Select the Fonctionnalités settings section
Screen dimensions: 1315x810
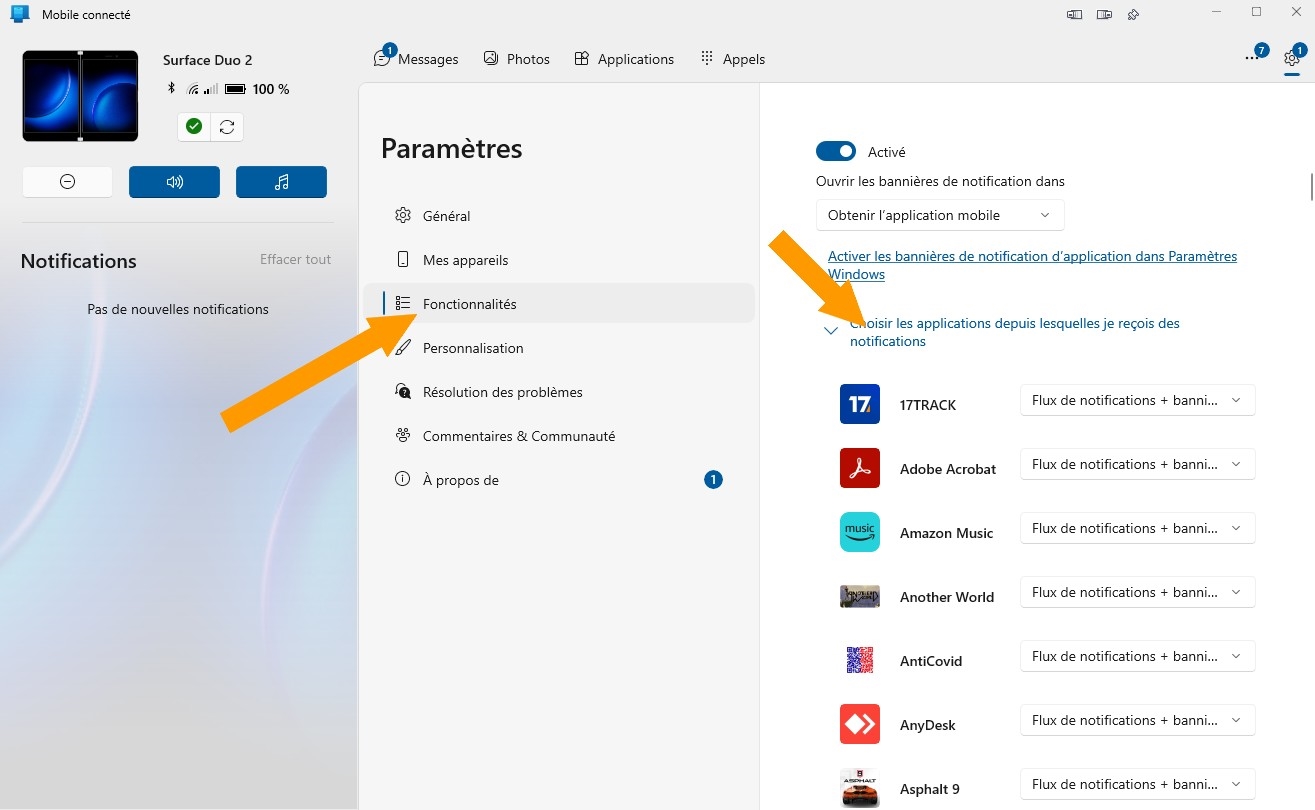pos(558,304)
